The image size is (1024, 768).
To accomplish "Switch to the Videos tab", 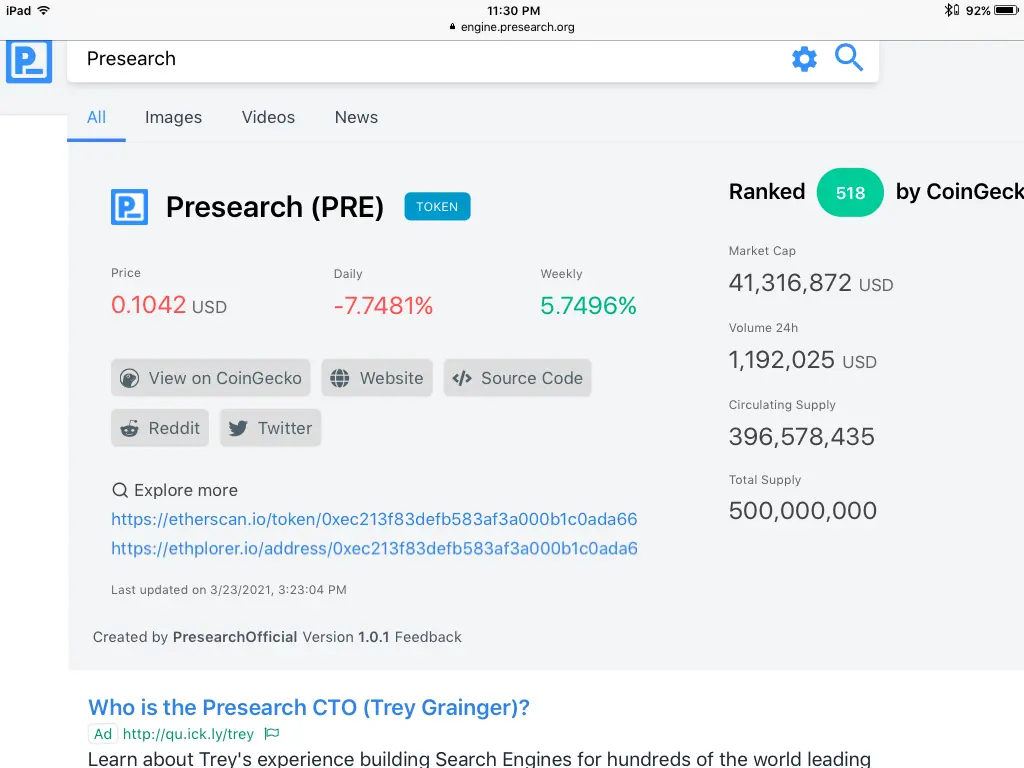I will coord(268,118).
